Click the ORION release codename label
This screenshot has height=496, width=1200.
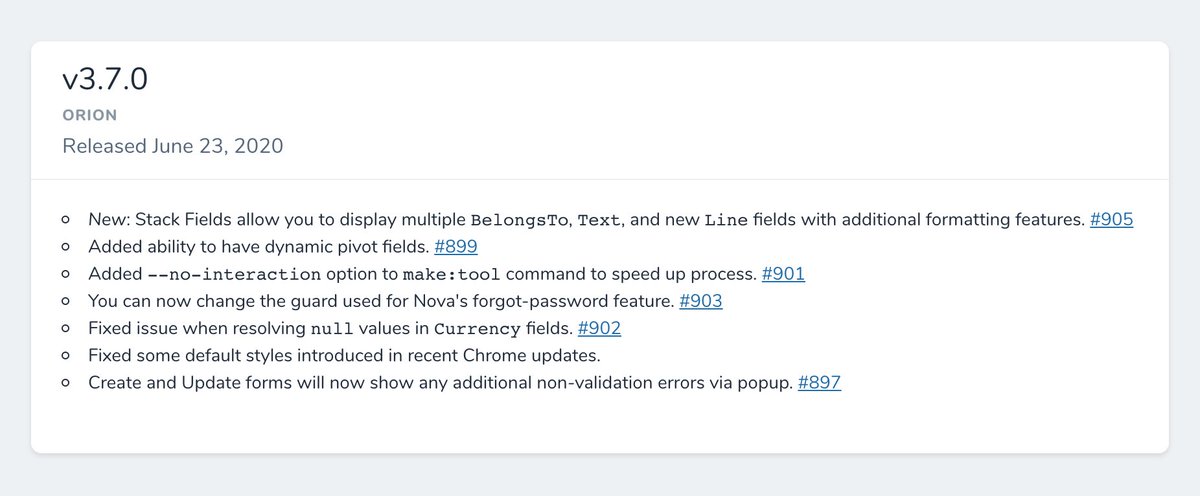(90, 115)
